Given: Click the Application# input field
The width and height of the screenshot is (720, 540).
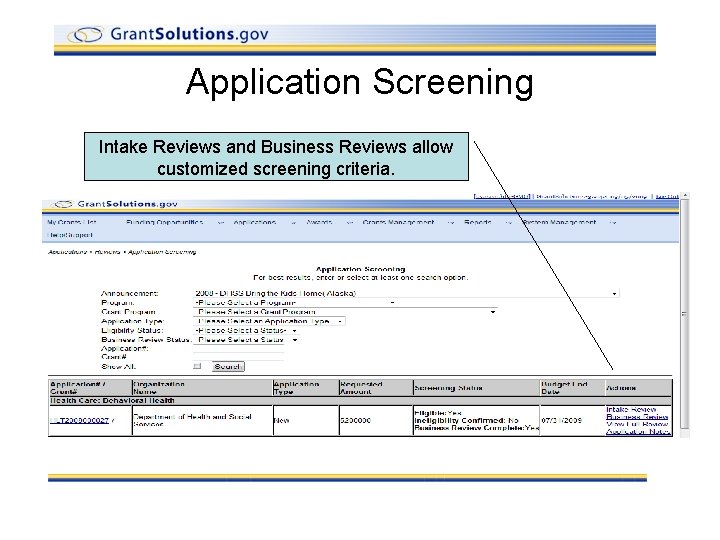Looking at the screenshot, I should pyautogui.click(x=238, y=349).
